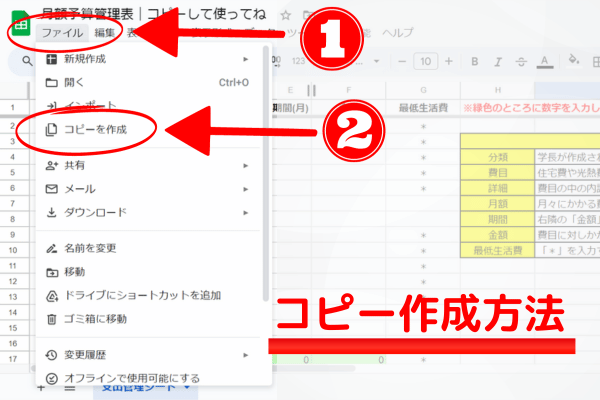Click the mail envelope icon
This screenshot has width=600, height=400.
(52, 189)
